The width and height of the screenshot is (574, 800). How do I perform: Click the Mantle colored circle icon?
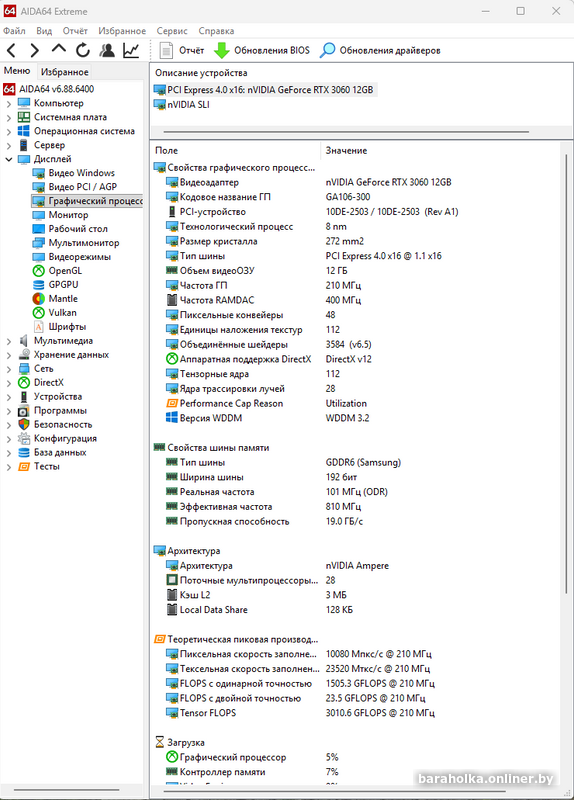(38, 298)
